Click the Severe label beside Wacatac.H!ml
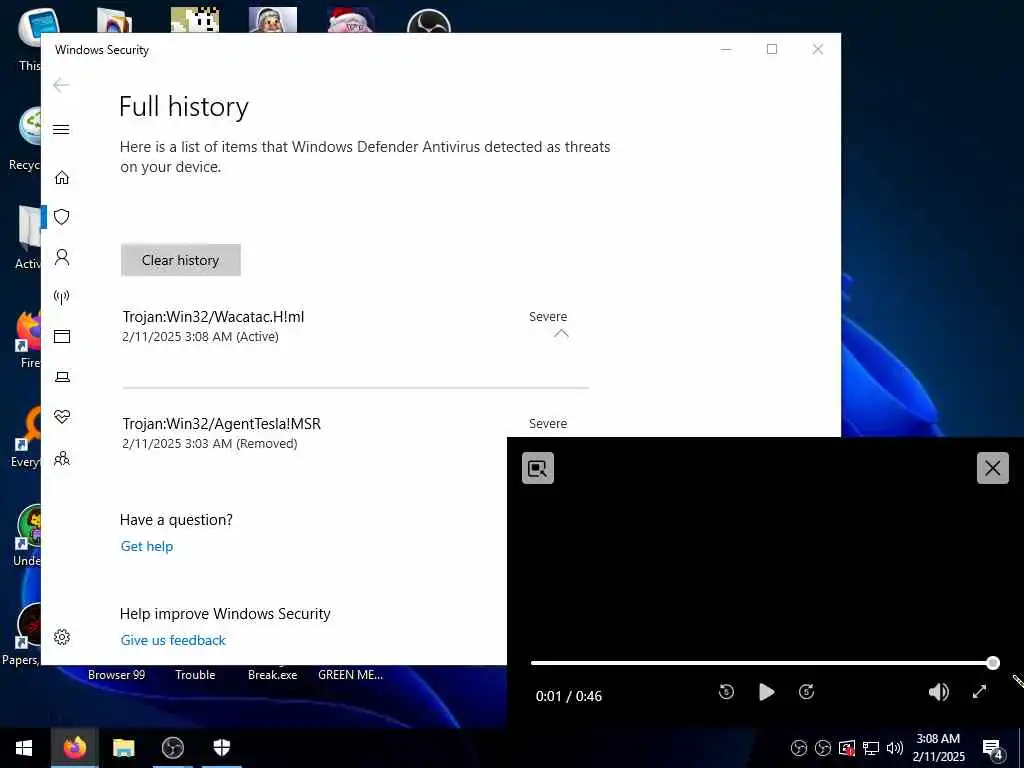 [x=548, y=317]
